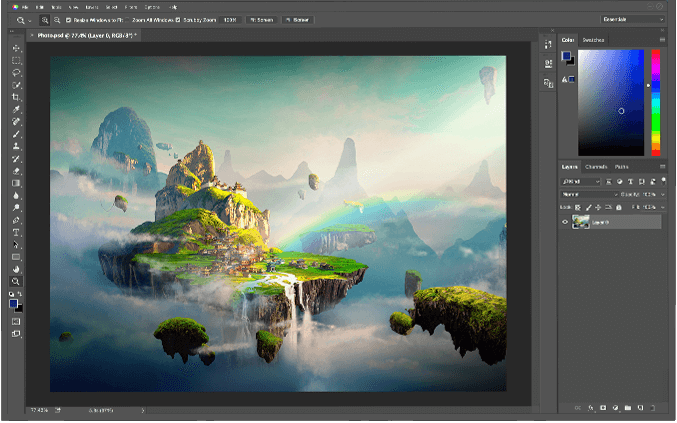The image size is (677, 423).
Task: Select the Crop tool
Action: pos(16,97)
